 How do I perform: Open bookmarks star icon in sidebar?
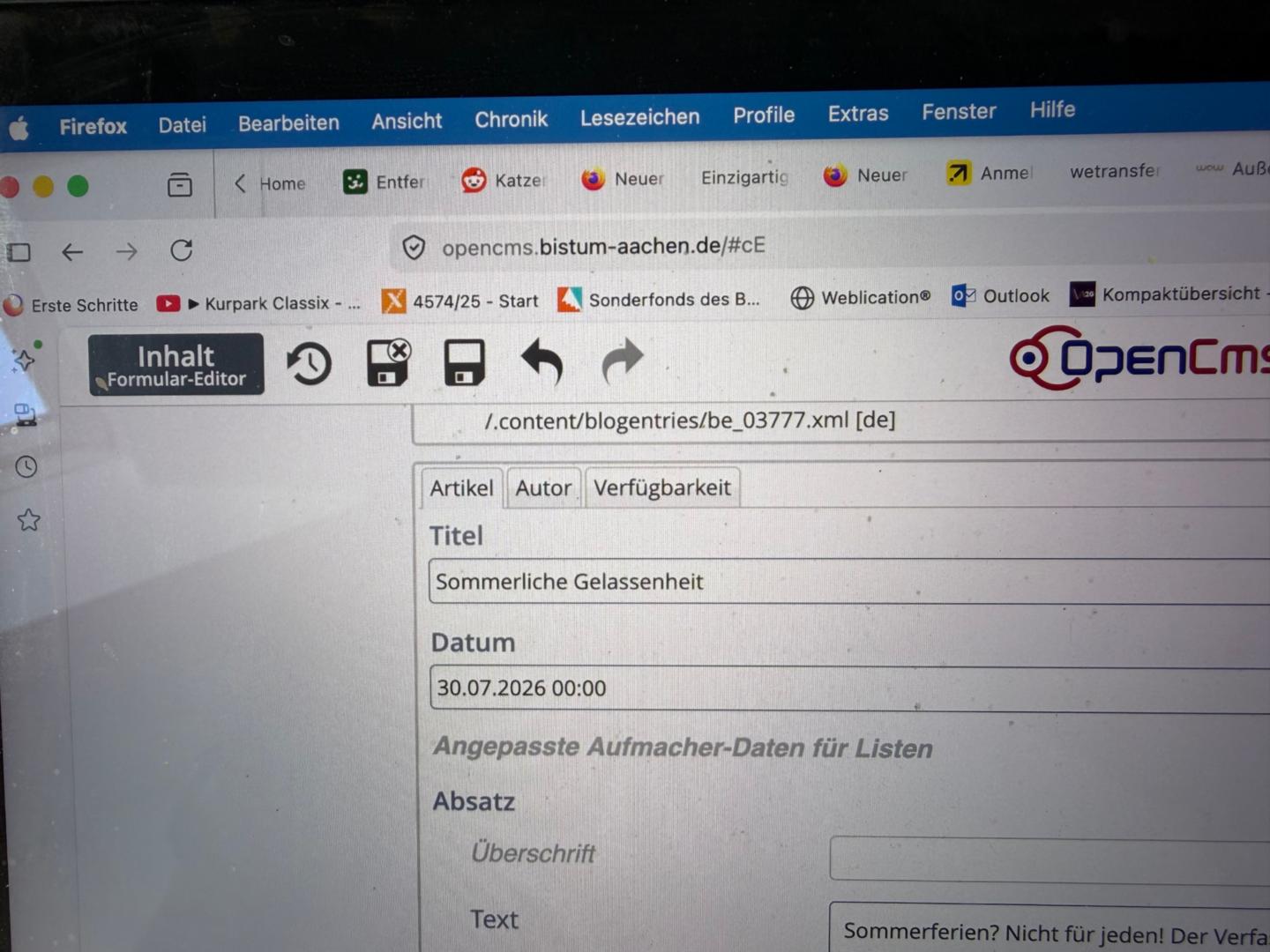click(28, 520)
